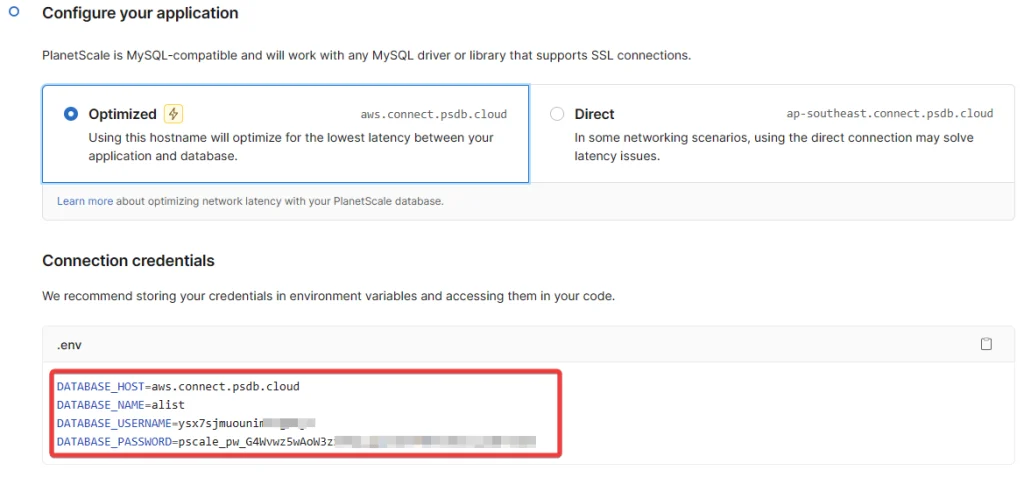1024x477 pixels.
Task: Click the .env file label
Action: coord(69,344)
